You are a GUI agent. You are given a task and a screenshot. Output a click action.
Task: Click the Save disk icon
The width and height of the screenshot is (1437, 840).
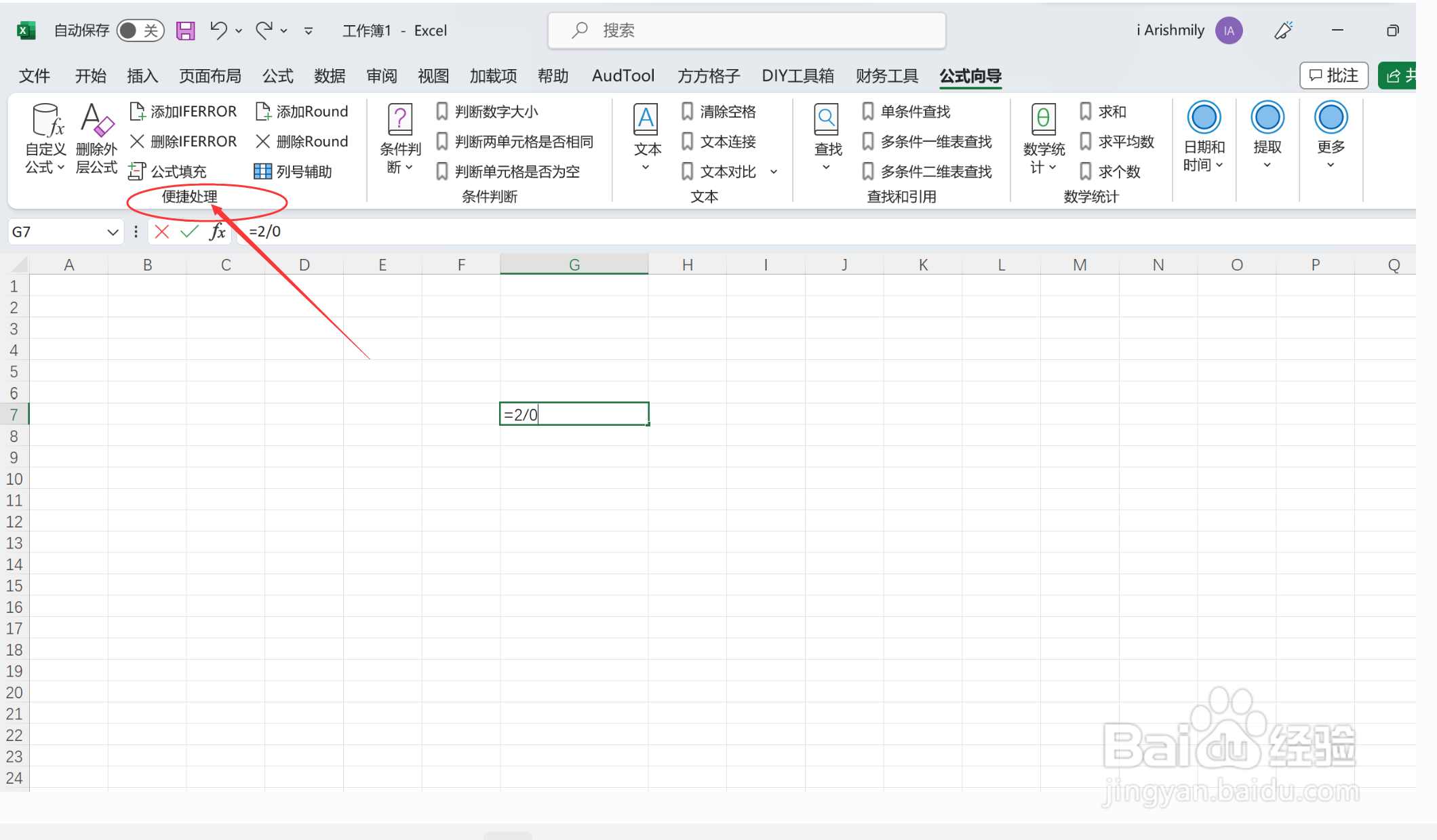[x=185, y=31]
